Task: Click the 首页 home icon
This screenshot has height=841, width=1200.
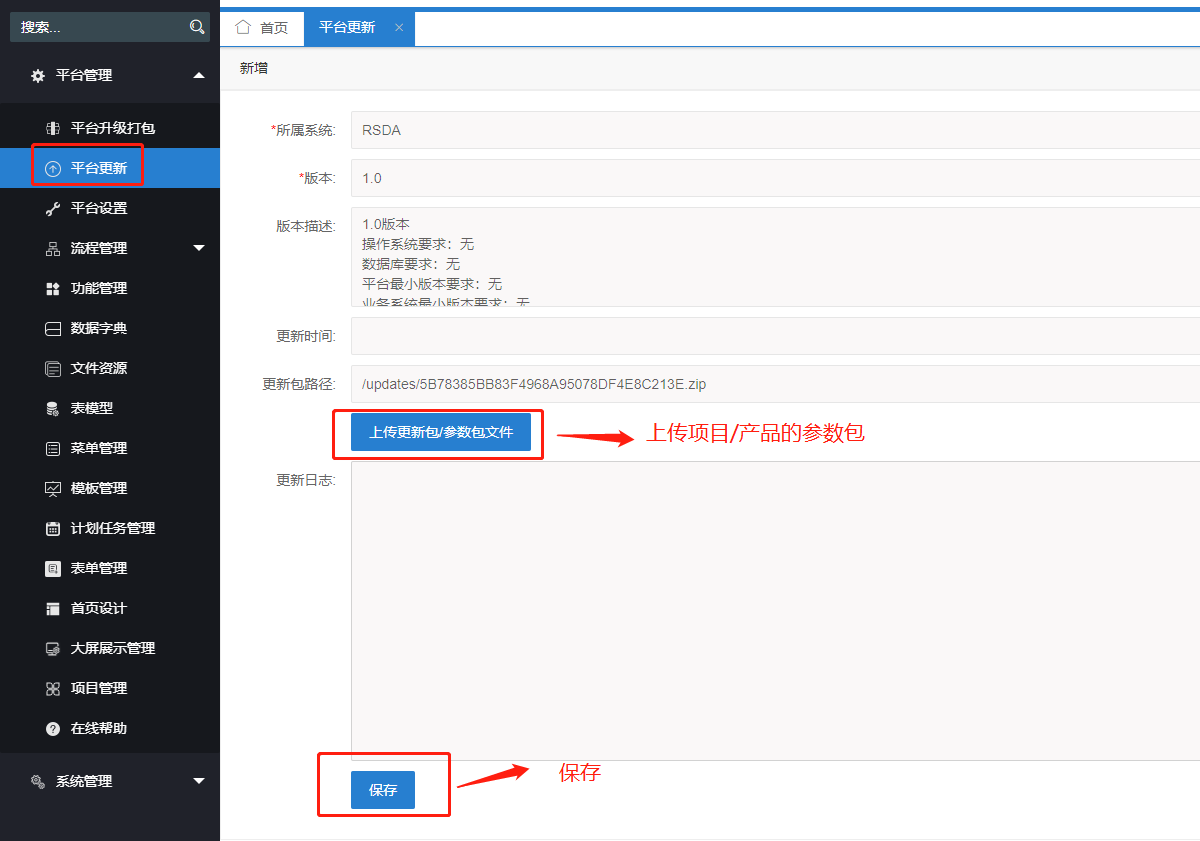Action: [x=243, y=27]
